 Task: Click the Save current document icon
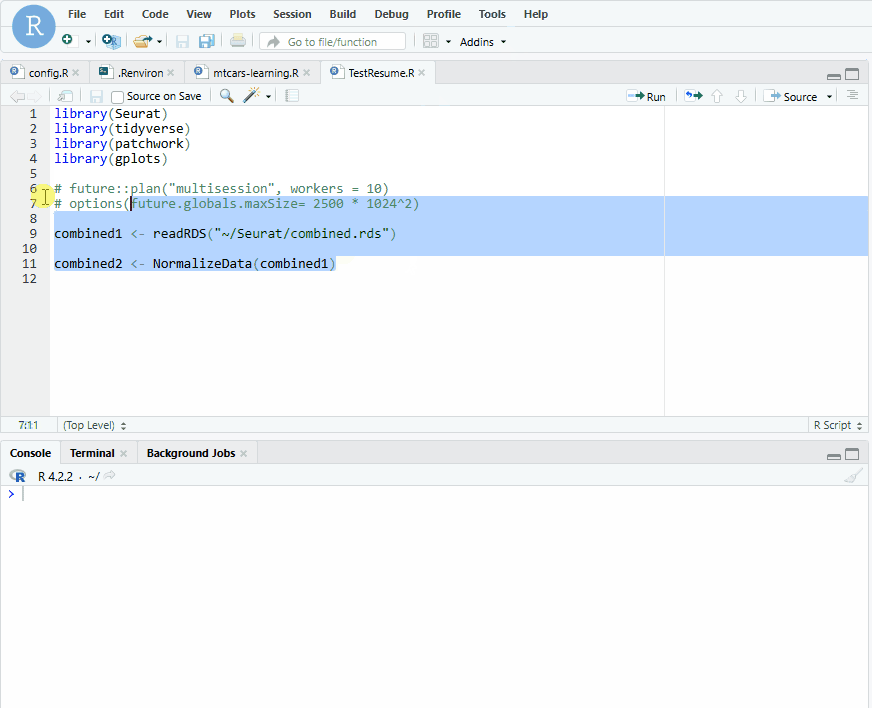point(180,41)
